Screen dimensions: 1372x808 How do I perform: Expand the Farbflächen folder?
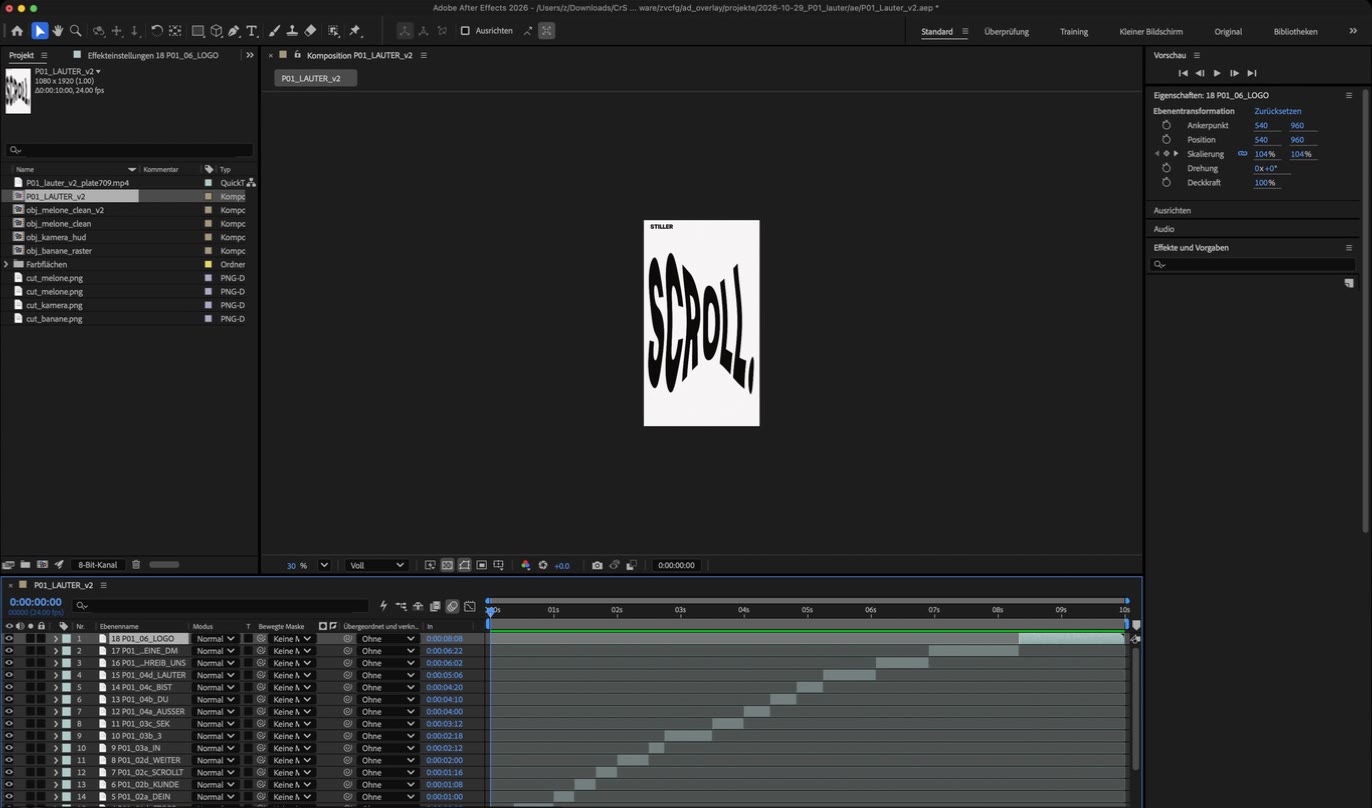[6, 265]
